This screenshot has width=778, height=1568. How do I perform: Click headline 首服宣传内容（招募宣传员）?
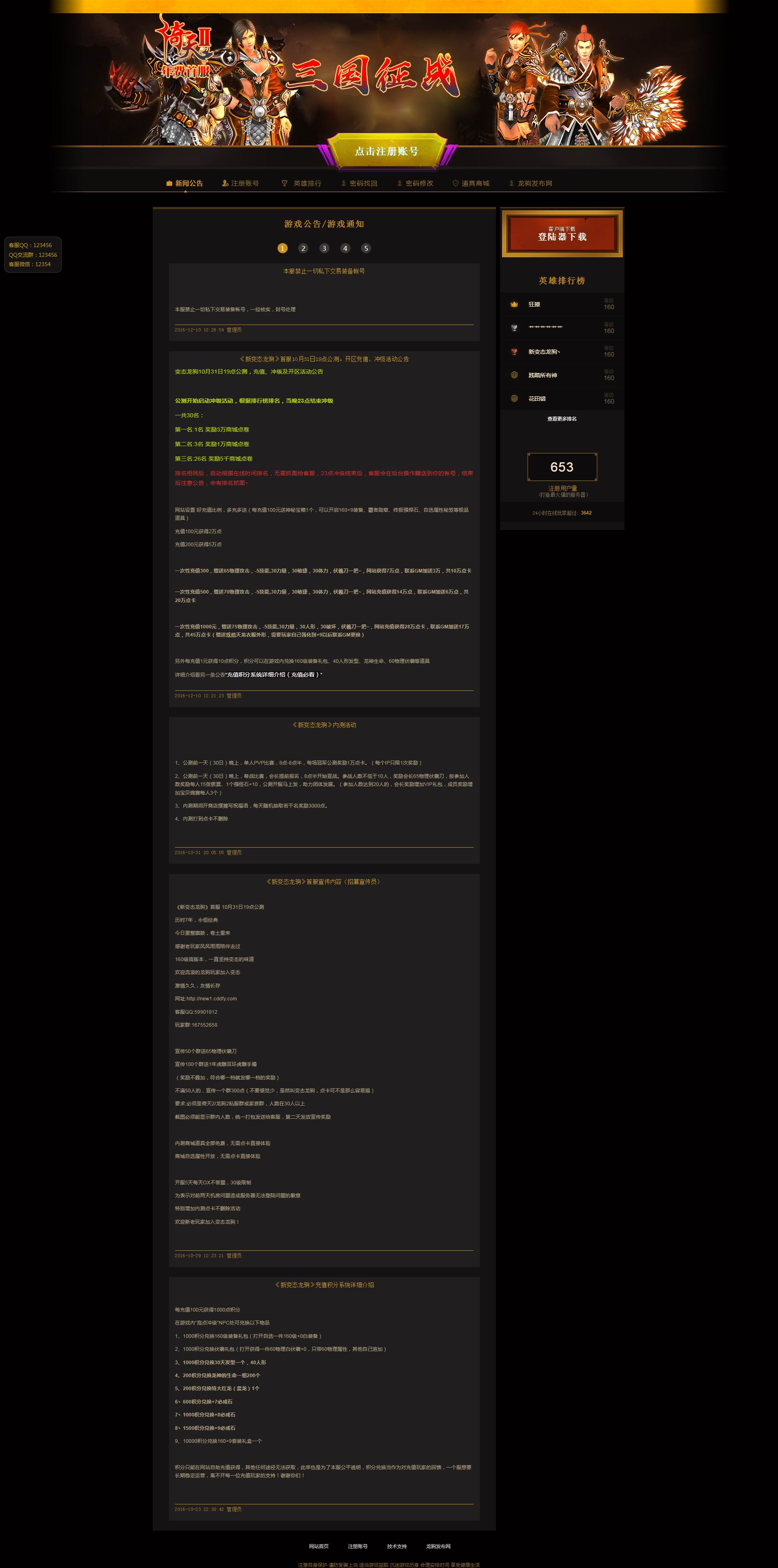pos(324,882)
